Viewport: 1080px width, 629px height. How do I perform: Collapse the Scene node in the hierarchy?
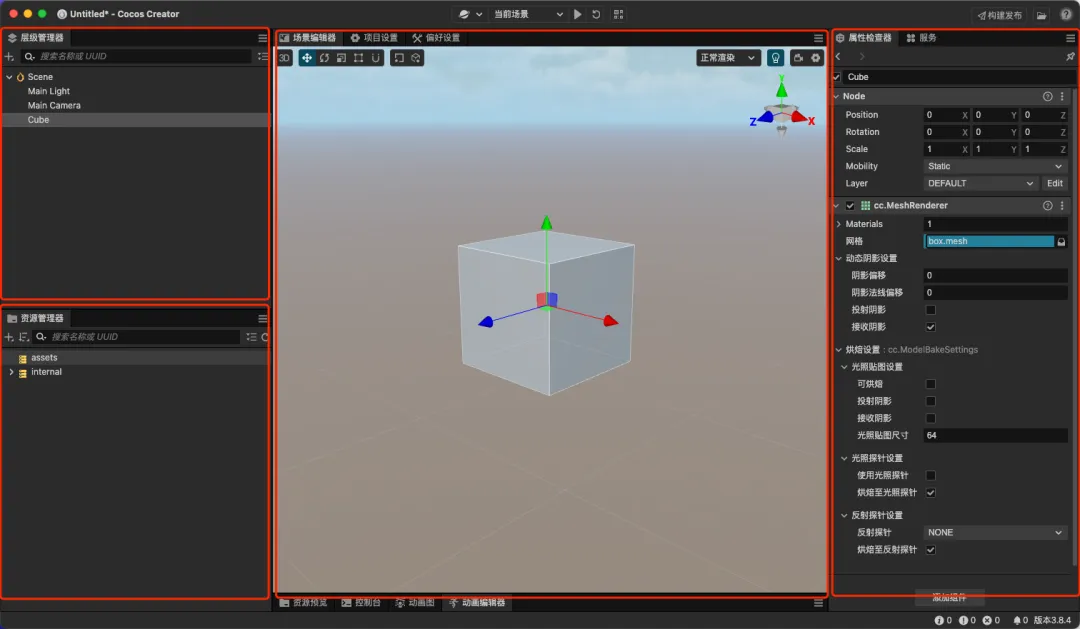(x=9, y=77)
